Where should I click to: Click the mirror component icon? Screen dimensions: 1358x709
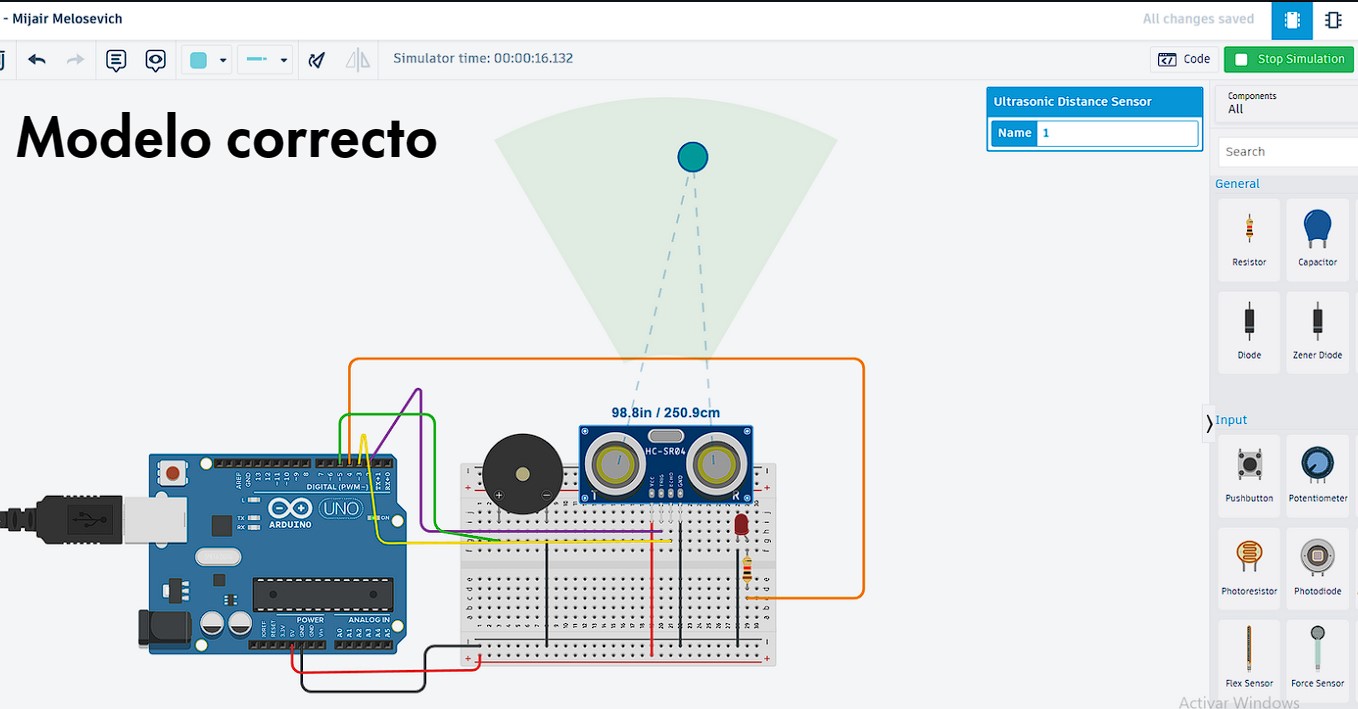pyautogui.click(x=357, y=60)
